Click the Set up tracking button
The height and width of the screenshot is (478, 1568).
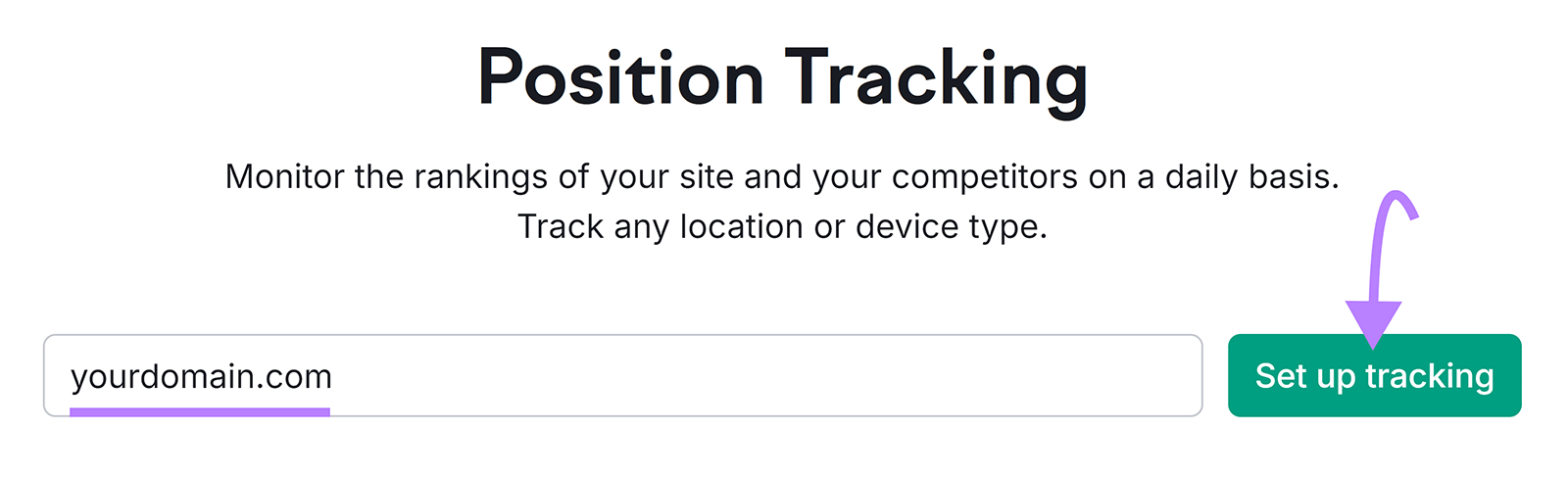(1374, 376)
